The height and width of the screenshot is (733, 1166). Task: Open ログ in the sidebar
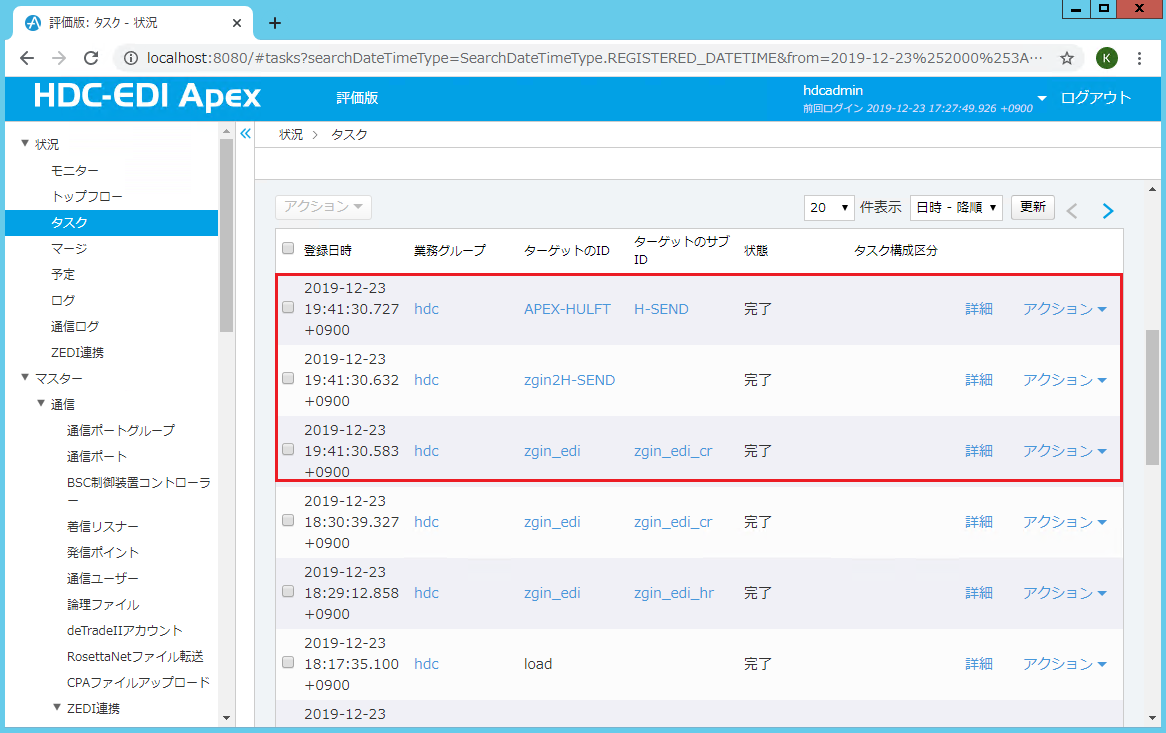62,301
